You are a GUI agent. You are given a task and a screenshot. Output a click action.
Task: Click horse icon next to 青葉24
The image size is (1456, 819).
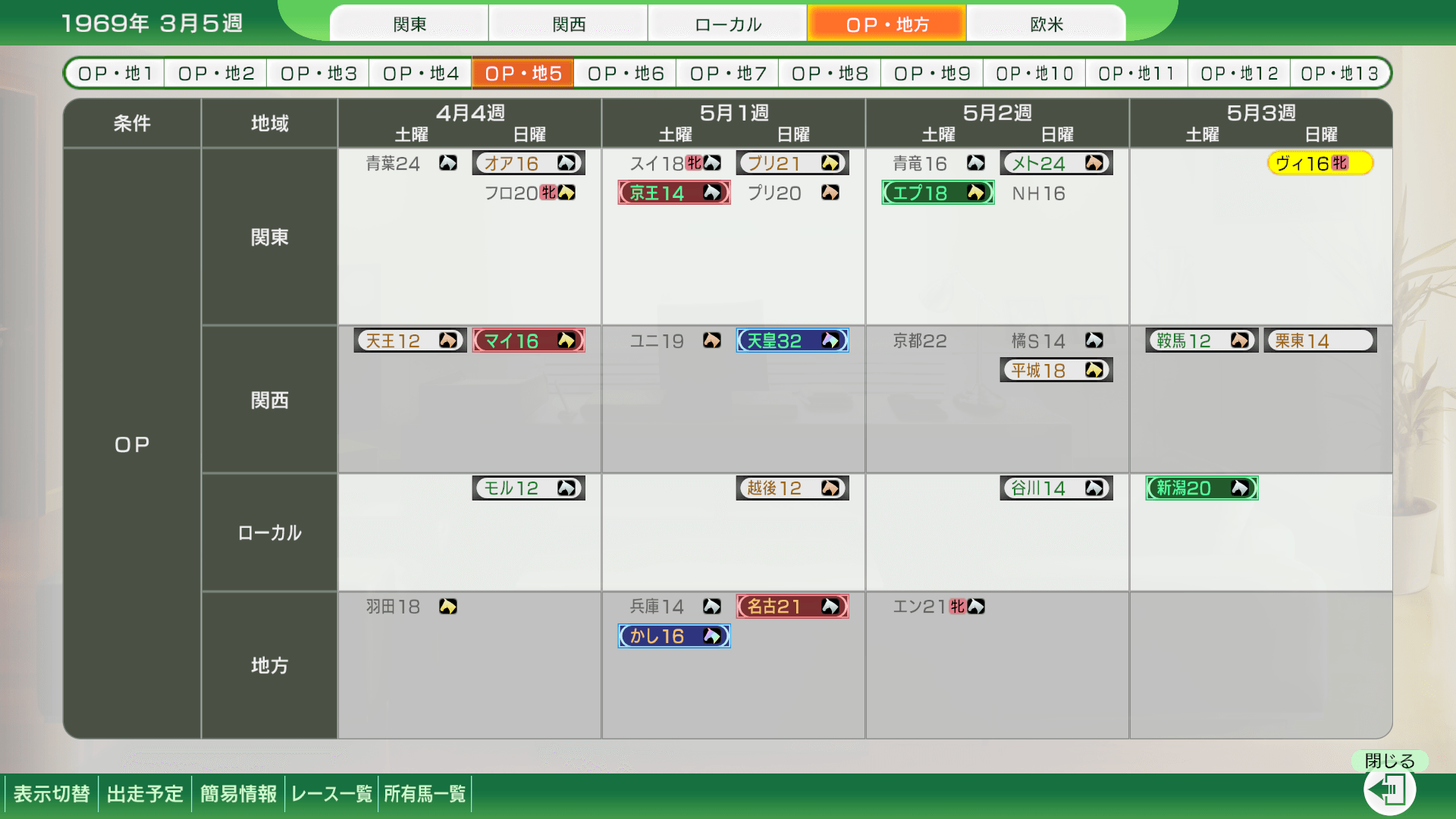(447, 163)
